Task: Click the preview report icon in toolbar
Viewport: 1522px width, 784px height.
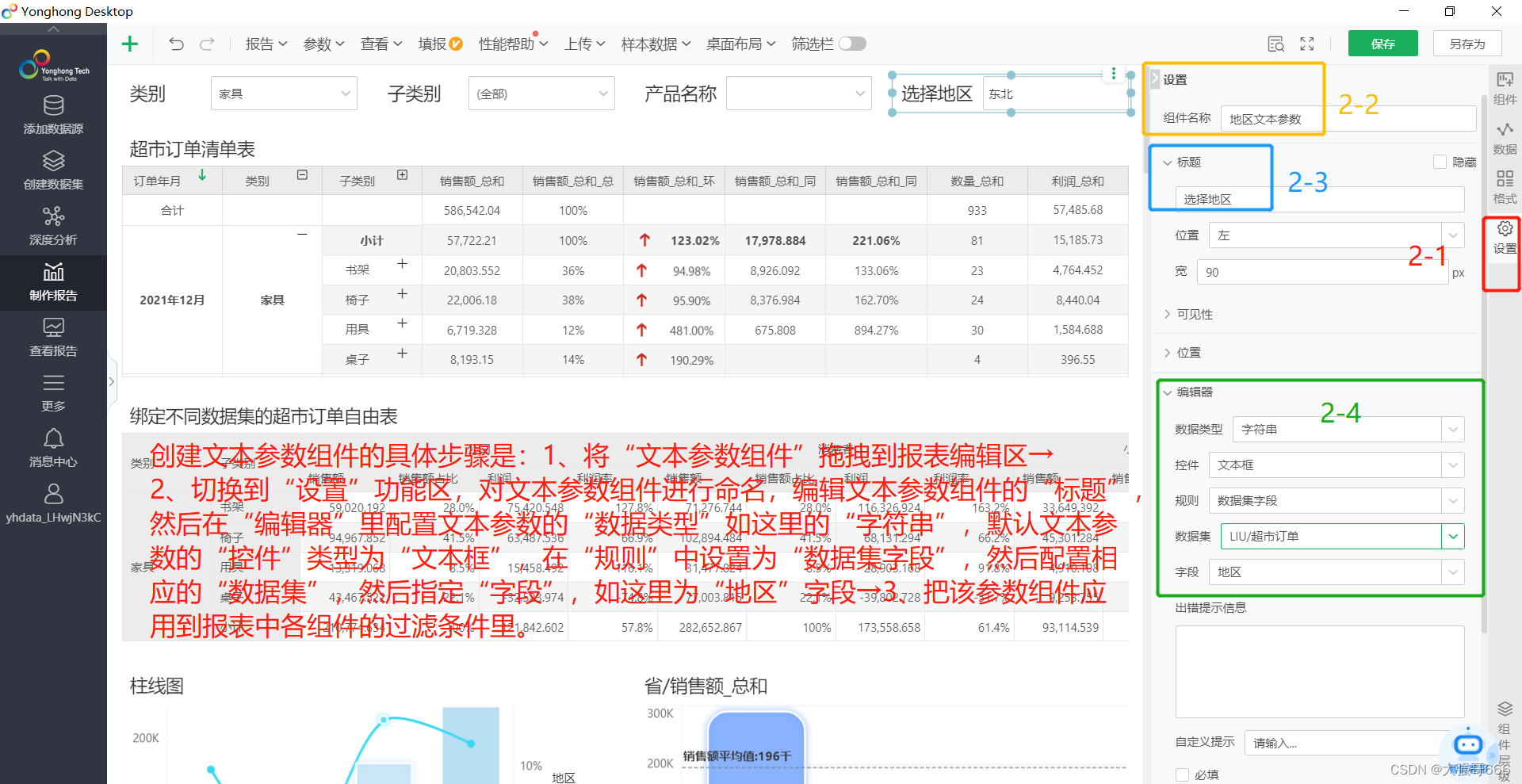Action: [x=1275, y=44]
